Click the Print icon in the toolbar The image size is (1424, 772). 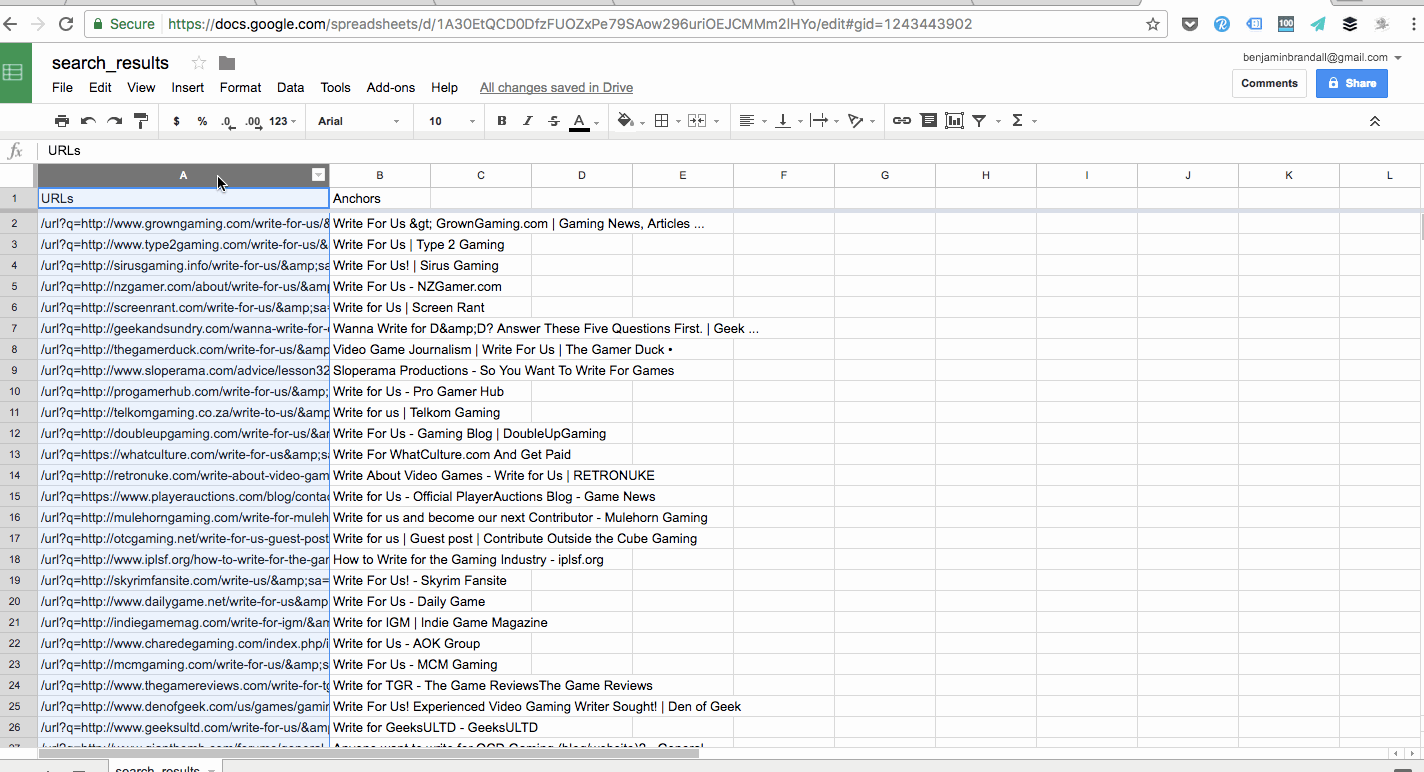click(x=62, y=121)
